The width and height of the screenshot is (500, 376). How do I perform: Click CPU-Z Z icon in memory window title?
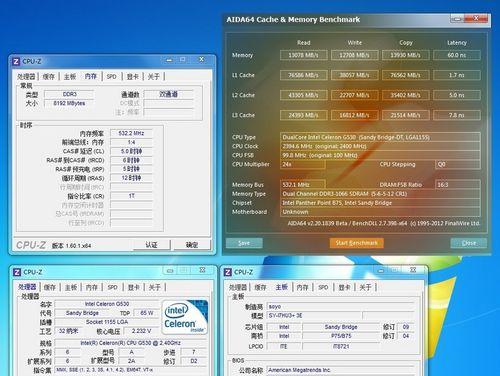[x=16, y=62]
